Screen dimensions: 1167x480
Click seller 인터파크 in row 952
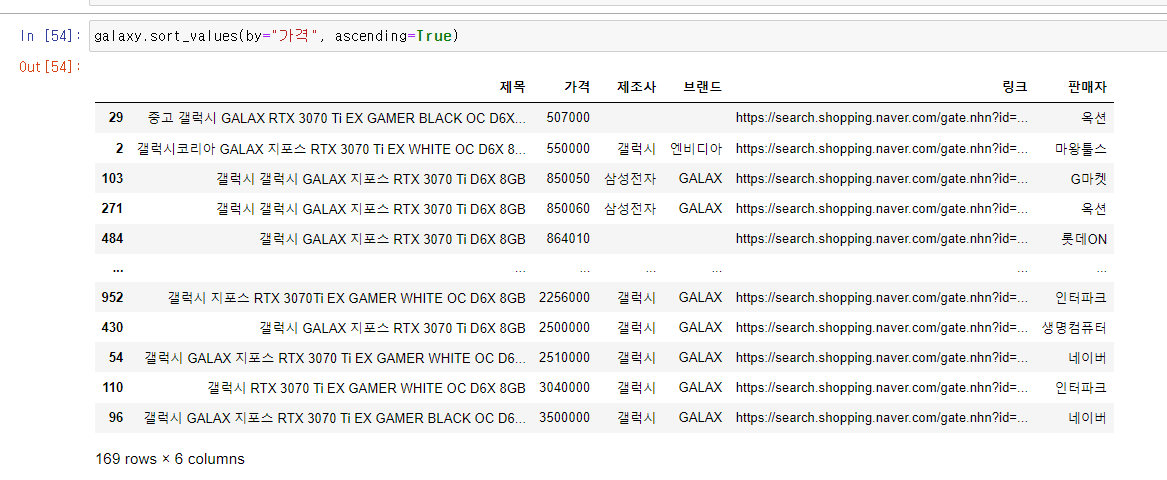pyautogui.click(x=1081, y=298)
